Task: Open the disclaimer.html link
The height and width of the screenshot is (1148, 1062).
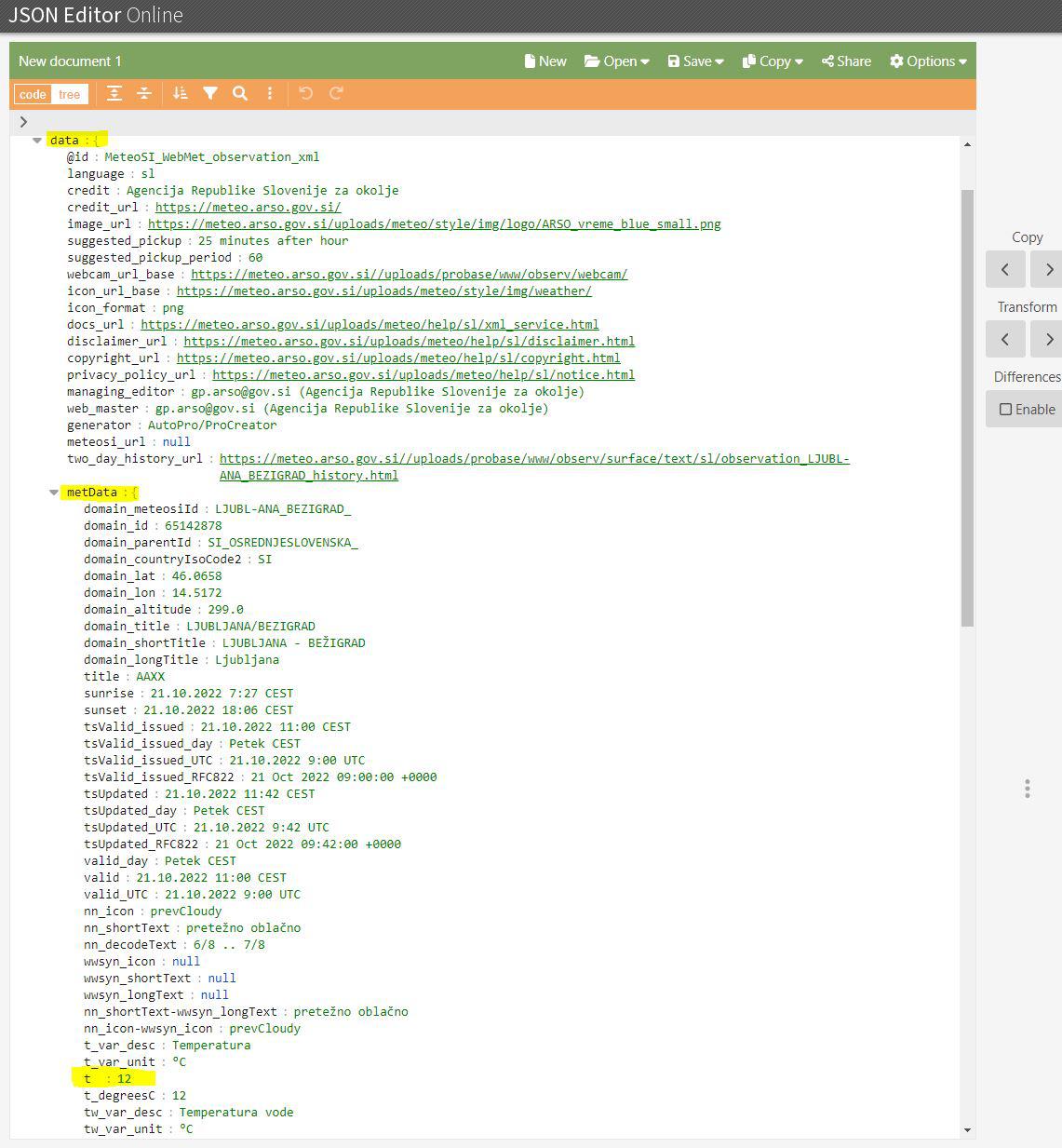Action: click(409, 342)
